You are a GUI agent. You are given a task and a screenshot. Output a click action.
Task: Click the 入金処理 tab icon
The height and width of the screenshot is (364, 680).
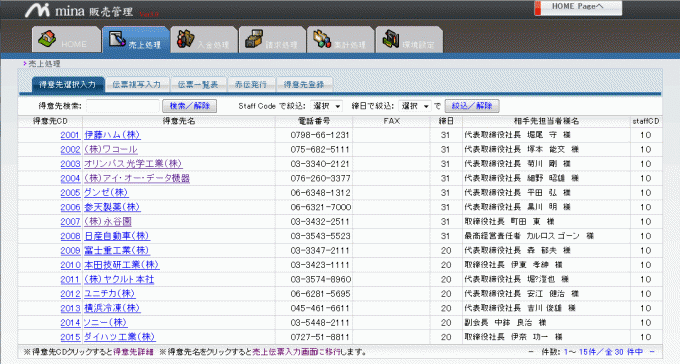(186, 39)
